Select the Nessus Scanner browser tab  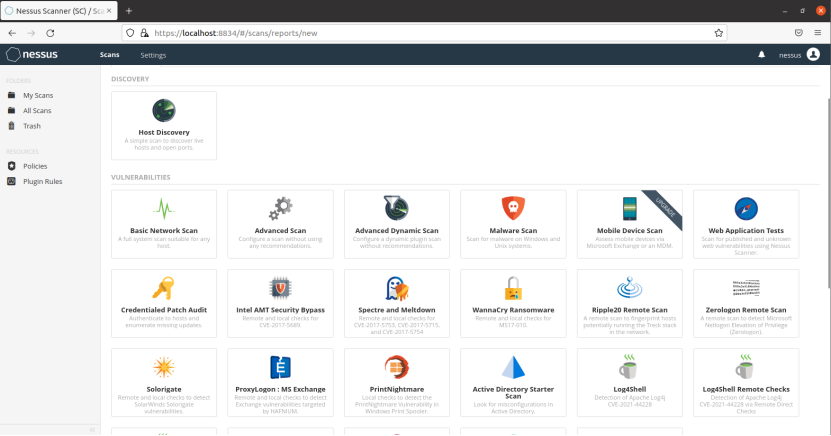(59, 11)
